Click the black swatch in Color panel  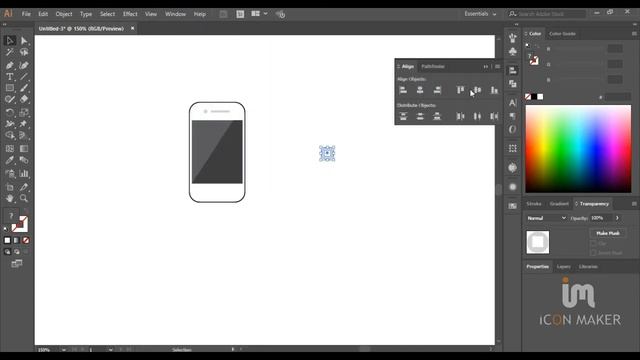(x=534, y=97)
